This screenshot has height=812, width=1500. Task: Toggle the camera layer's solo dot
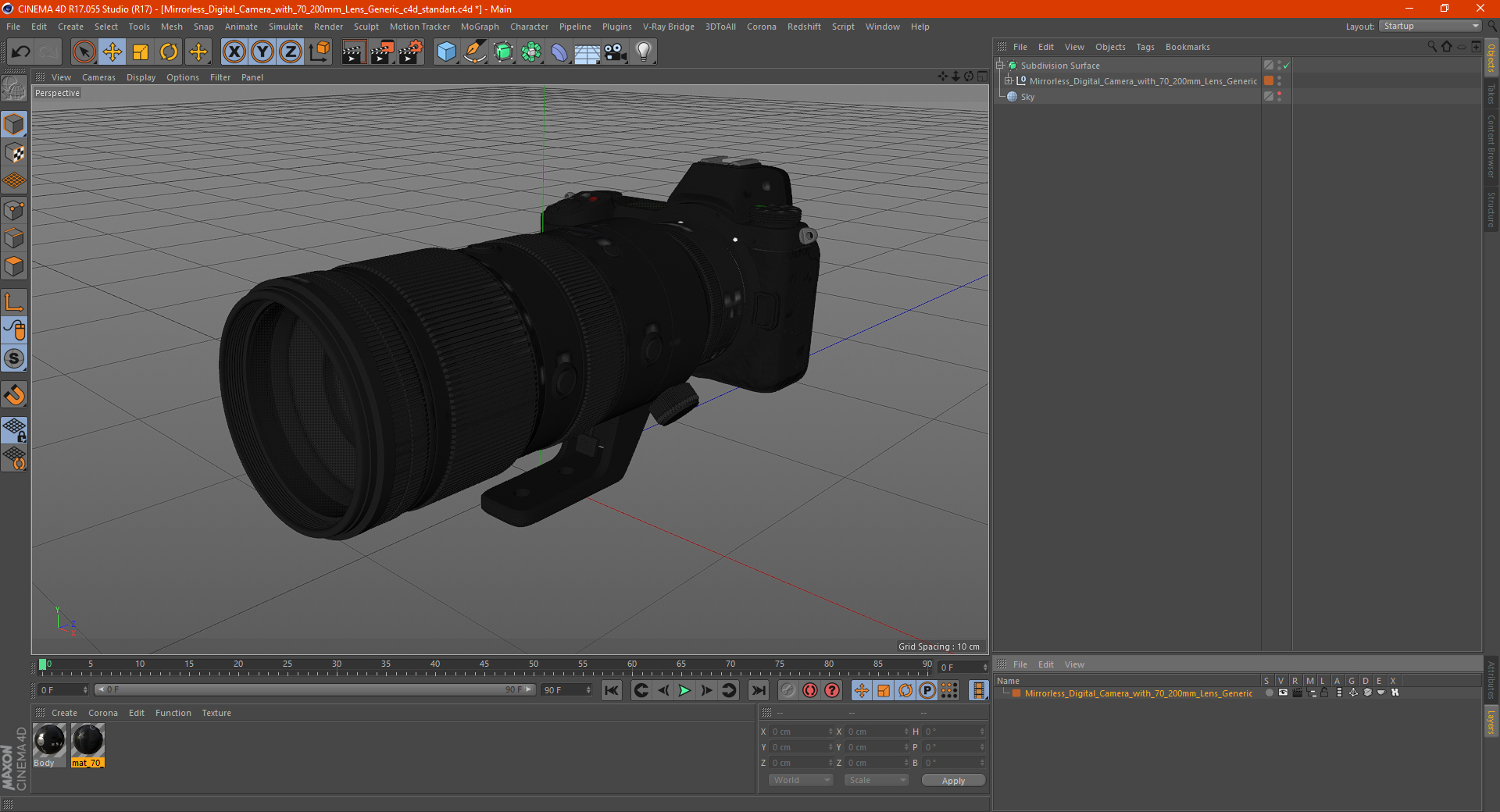point(1269,693)
